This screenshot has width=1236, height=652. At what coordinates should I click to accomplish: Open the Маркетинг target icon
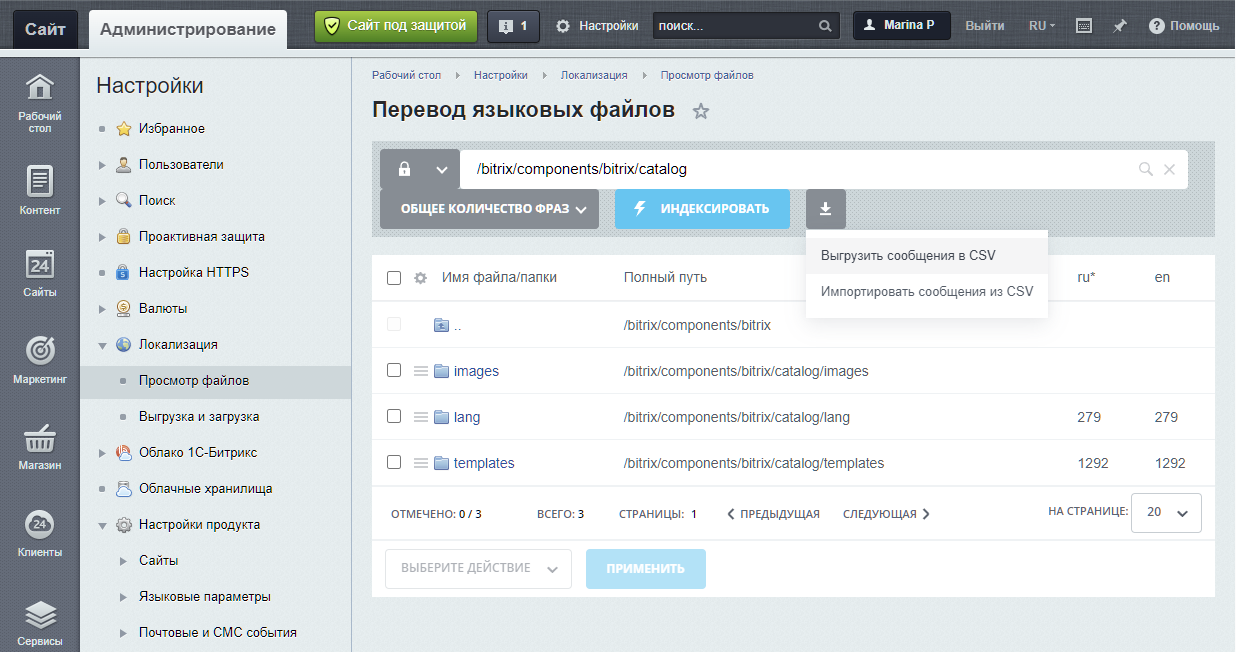(x=39, y=351)
